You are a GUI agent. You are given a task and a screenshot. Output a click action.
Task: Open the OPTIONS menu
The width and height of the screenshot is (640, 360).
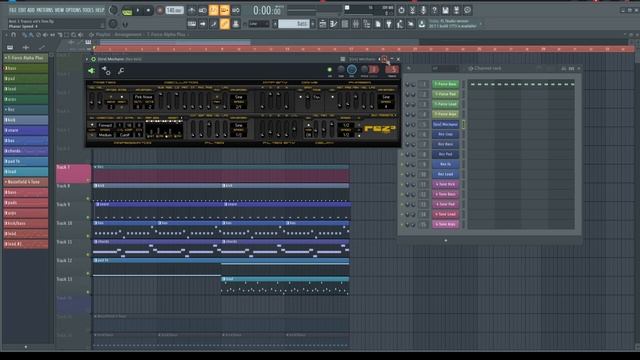[73, 10]
